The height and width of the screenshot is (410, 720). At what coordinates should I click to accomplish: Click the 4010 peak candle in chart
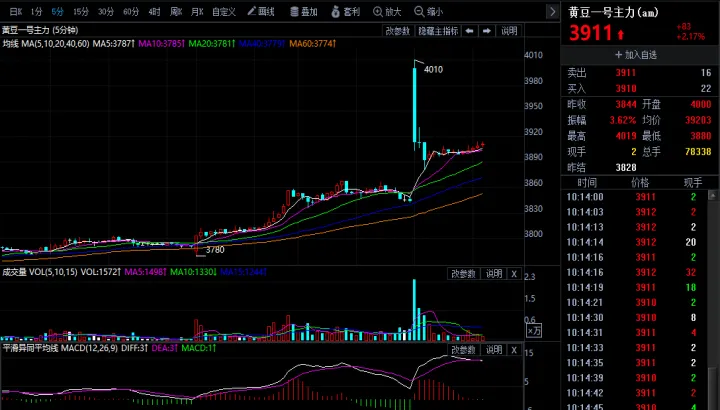pyautogui.click(x=414, y=100)
